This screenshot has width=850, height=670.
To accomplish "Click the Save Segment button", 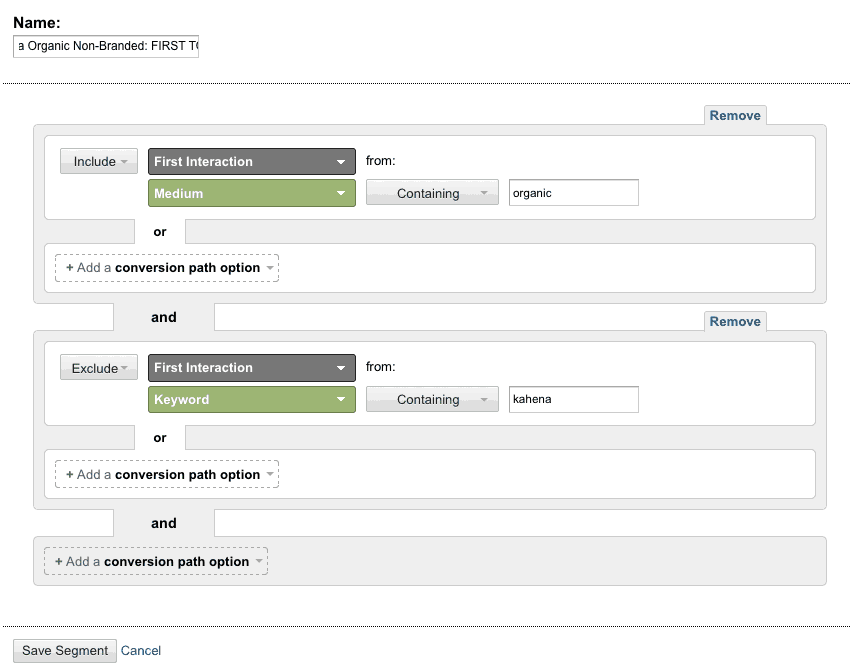I will (65, 650).
